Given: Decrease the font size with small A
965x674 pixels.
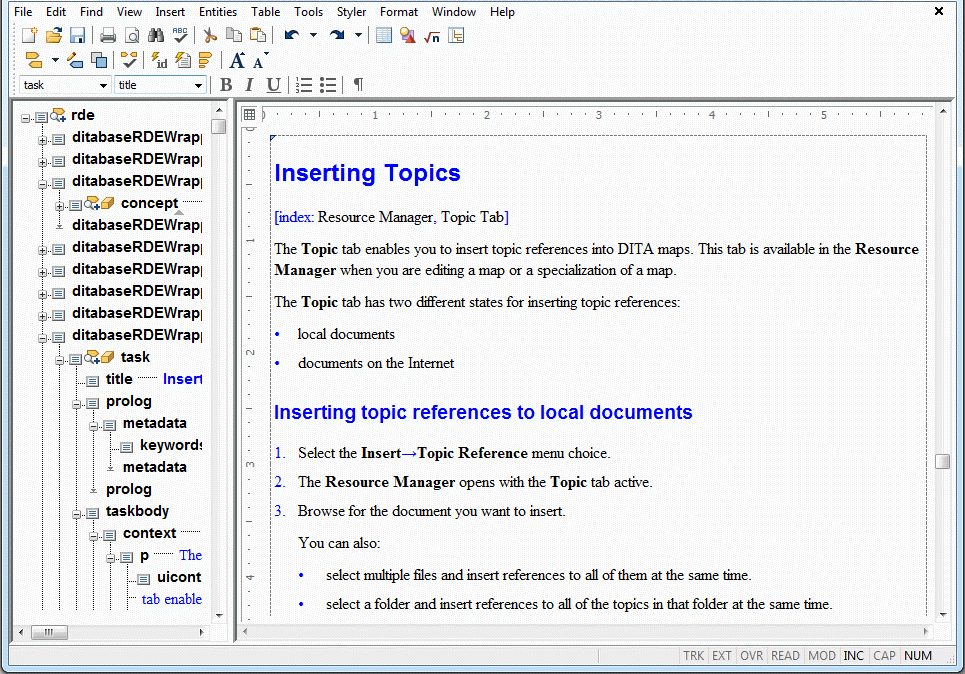Looking at the screenshot, I should click(x=259, y=62).
